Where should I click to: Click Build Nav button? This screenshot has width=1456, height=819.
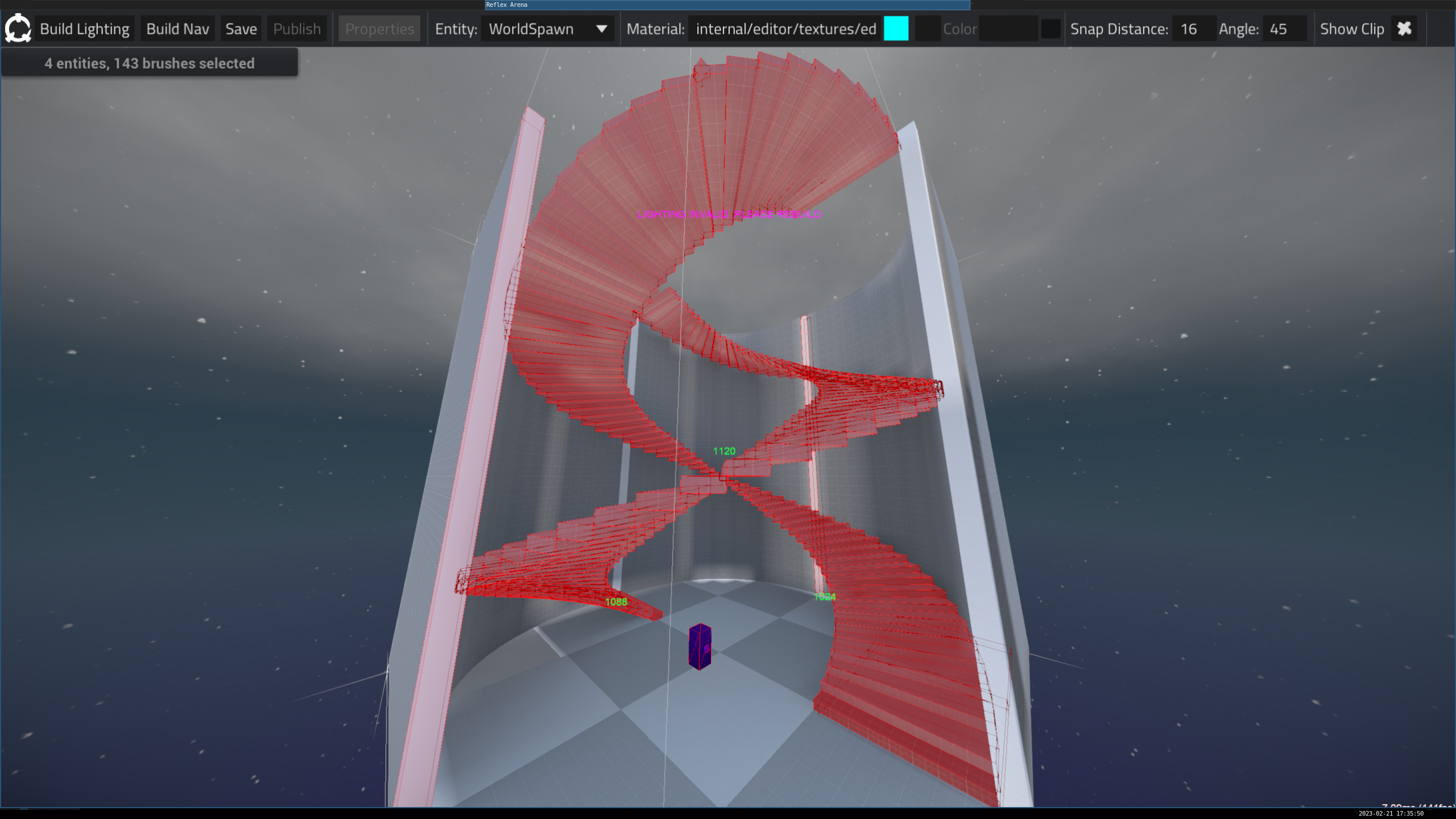click(177, 28)
